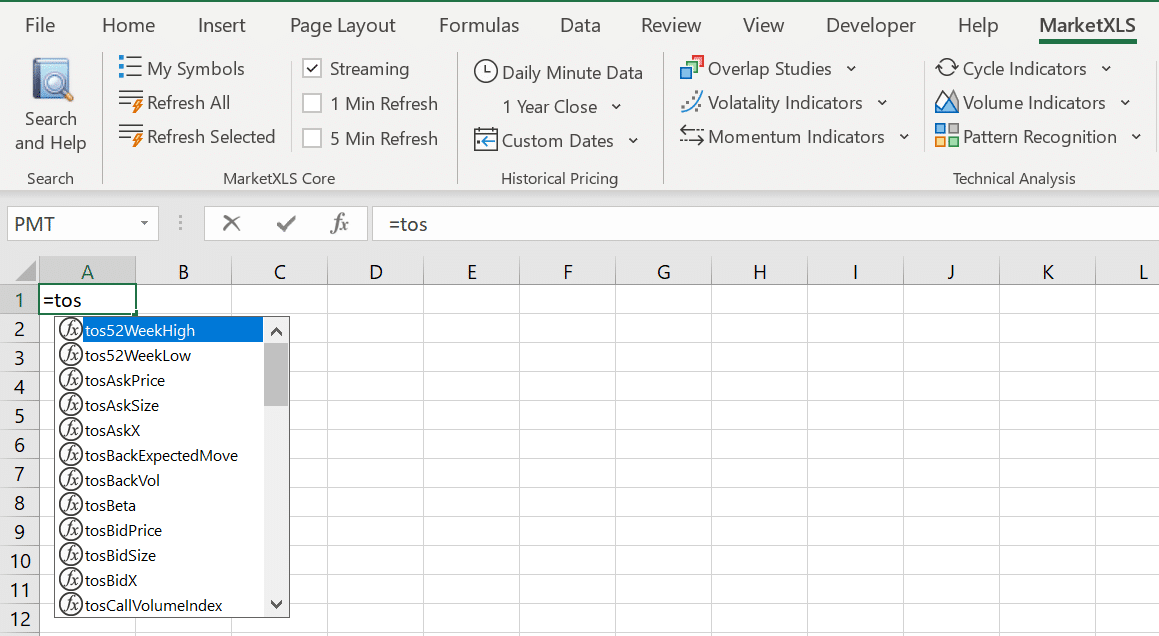Expand the Volume Indicators dropdown arrow
This screenshot has height=636, width=1159.
point(1126,103)
